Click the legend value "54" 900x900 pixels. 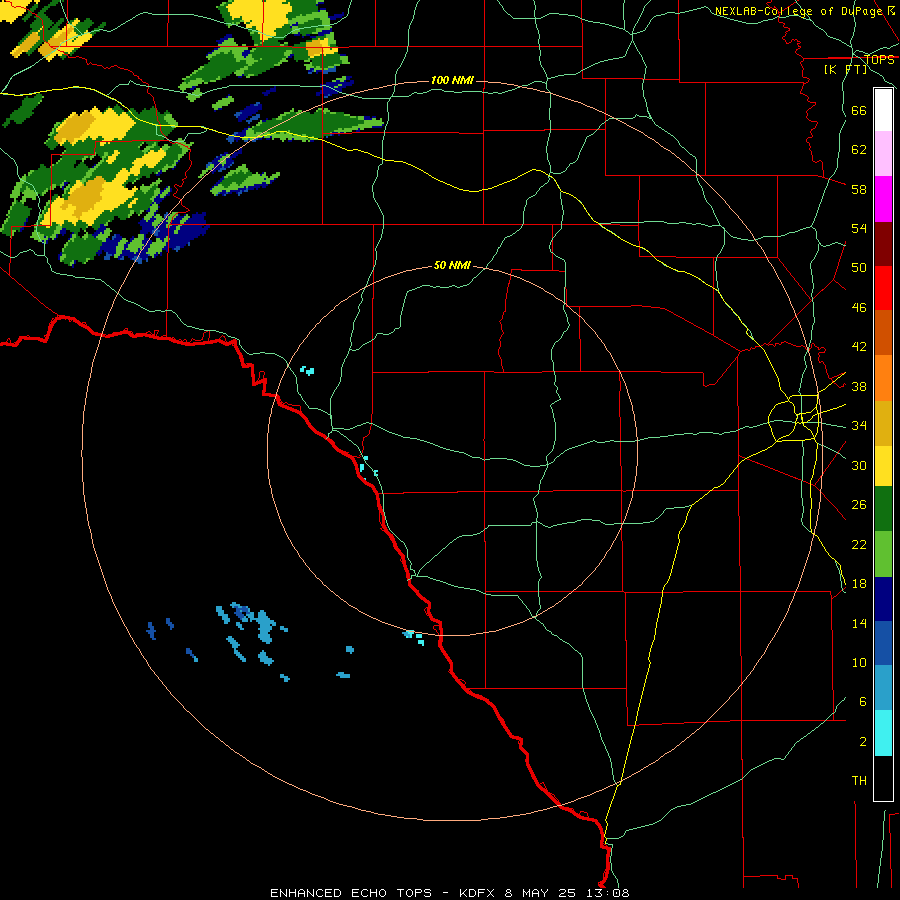coord(859,228)
